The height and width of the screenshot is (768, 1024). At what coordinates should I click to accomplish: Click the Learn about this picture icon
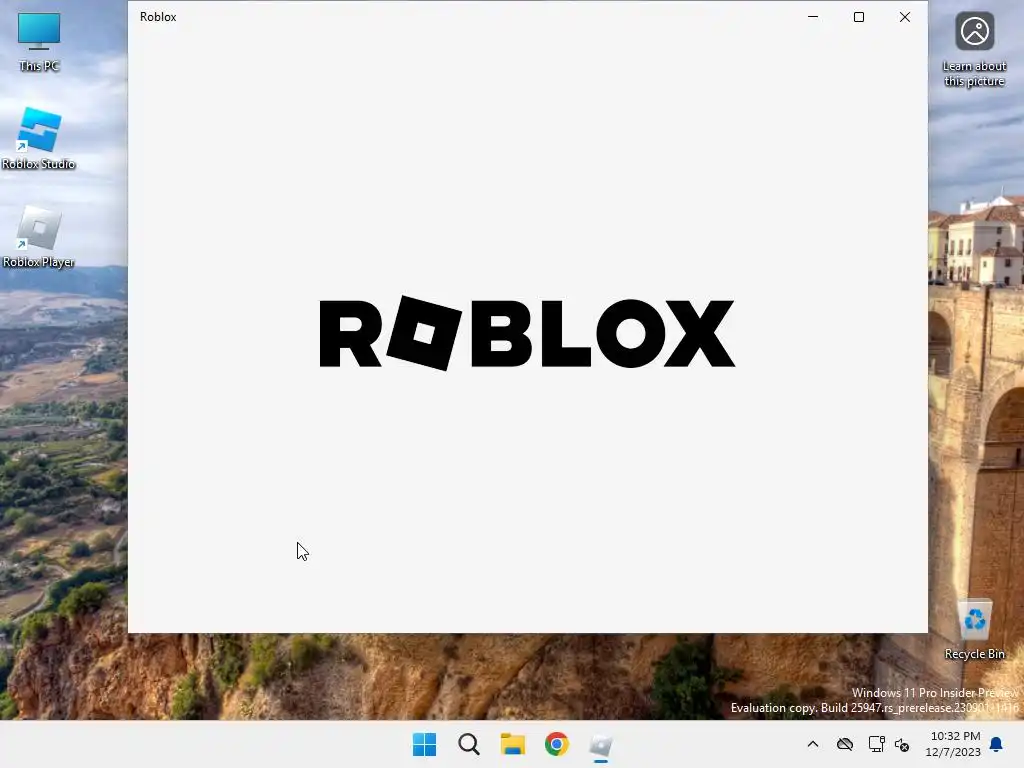(974, 50)
